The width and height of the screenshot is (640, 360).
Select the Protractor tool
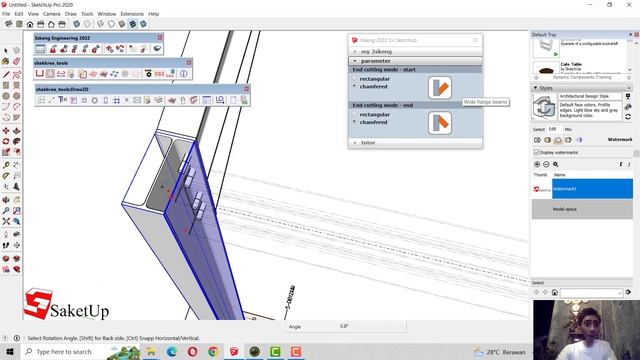coord(6,176)
